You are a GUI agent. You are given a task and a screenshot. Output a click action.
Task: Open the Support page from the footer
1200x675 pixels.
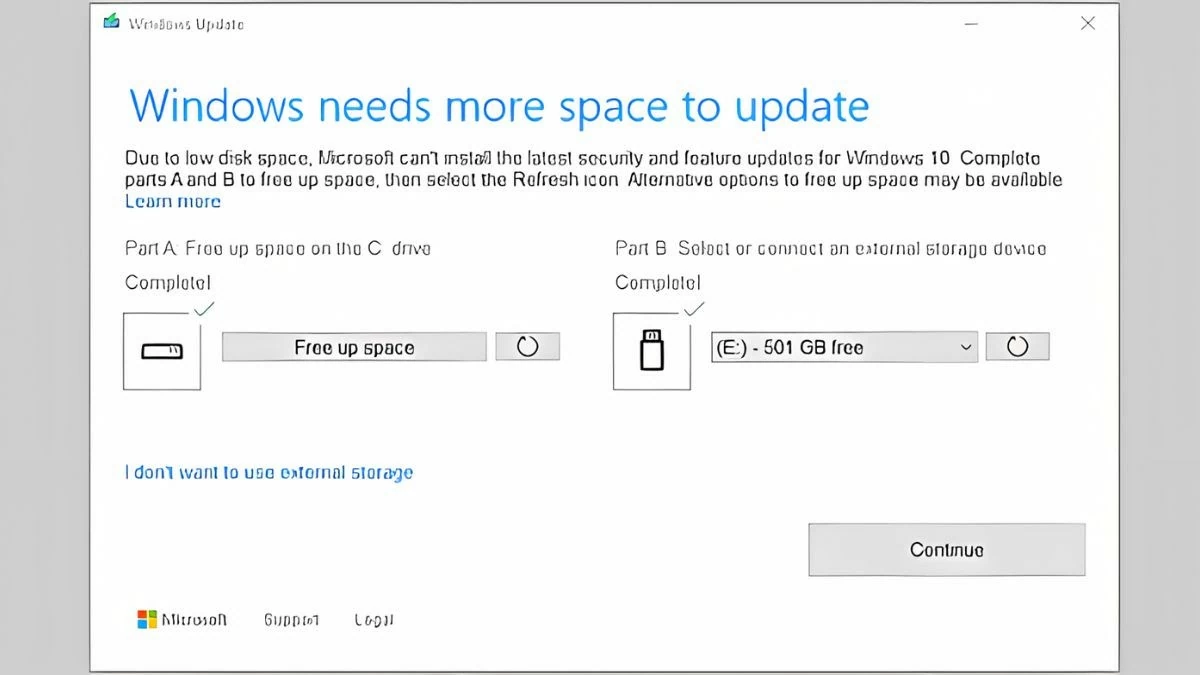(x=290, y=619)
